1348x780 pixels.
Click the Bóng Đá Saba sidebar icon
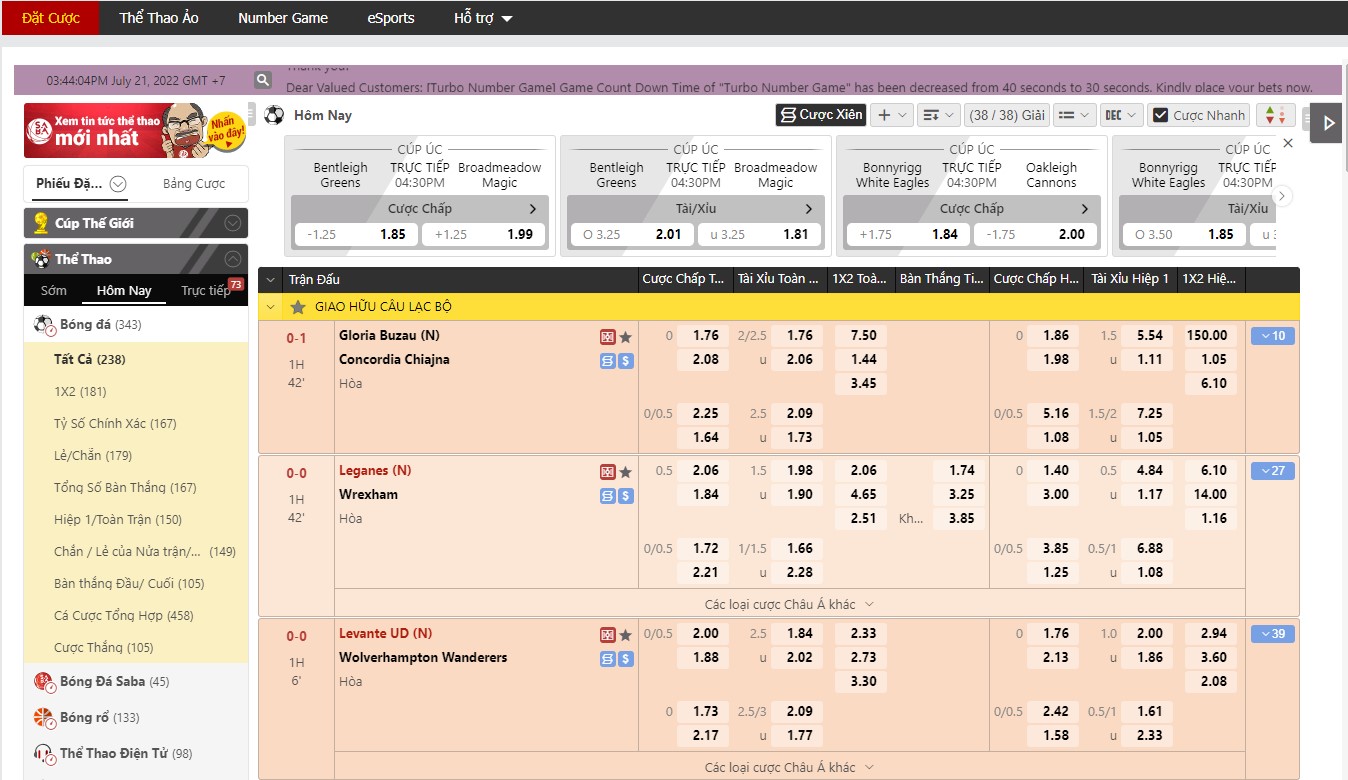tap(44, 682)
